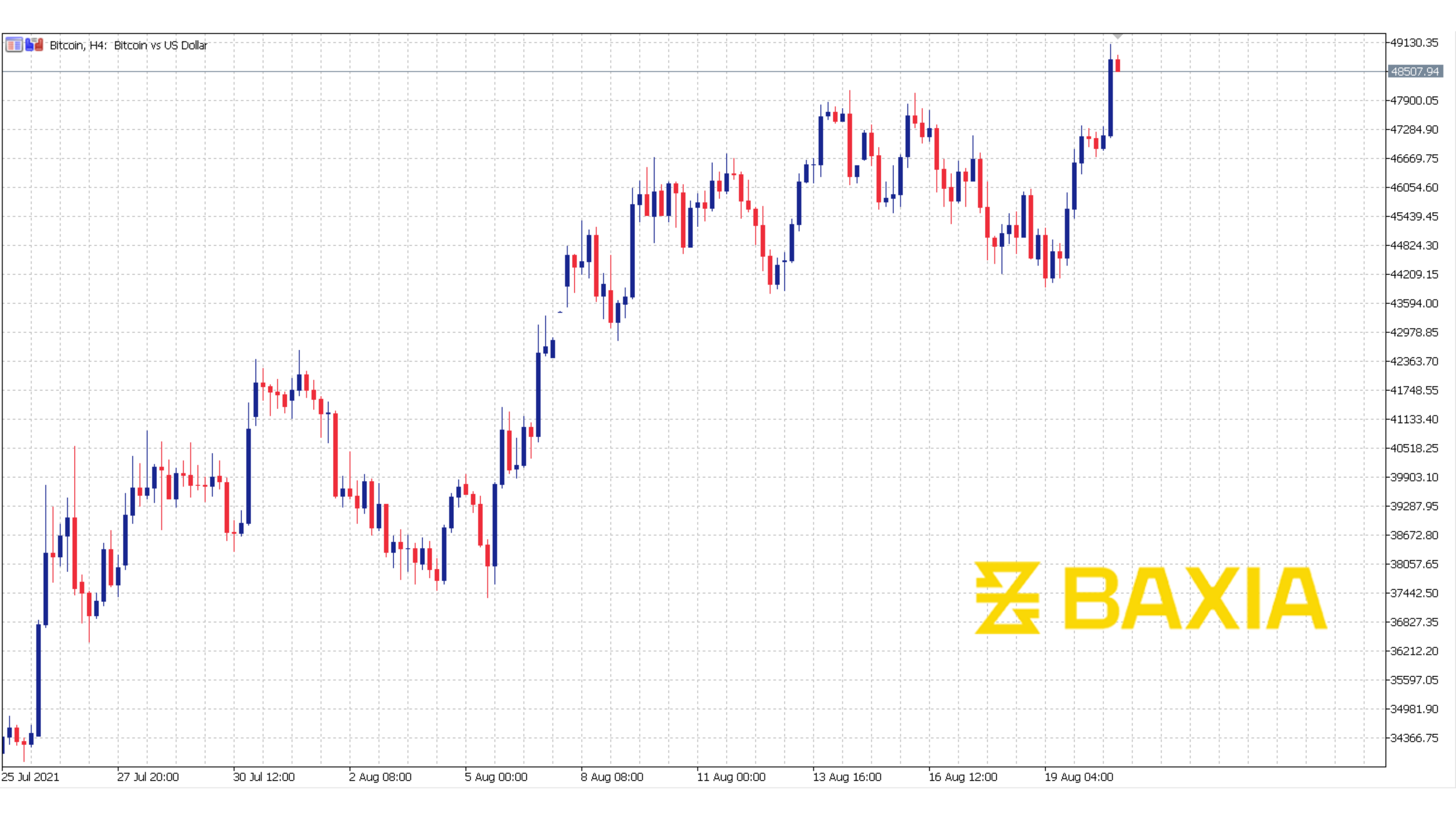Click the 30 Jul 12:00 time label
1456x820 pixels.
click(263, 777)
